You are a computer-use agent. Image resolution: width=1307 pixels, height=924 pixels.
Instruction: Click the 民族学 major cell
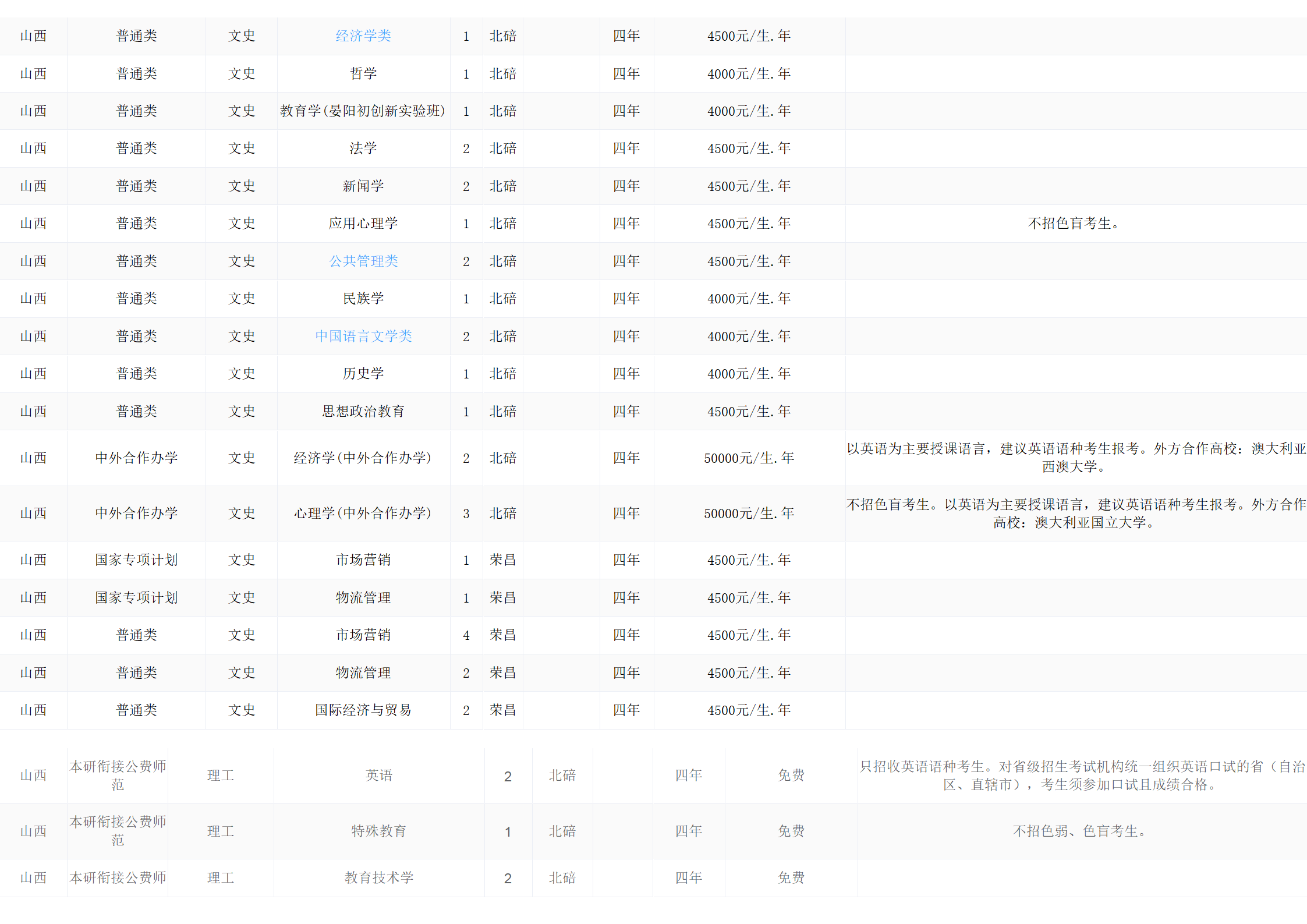[363, 299]
